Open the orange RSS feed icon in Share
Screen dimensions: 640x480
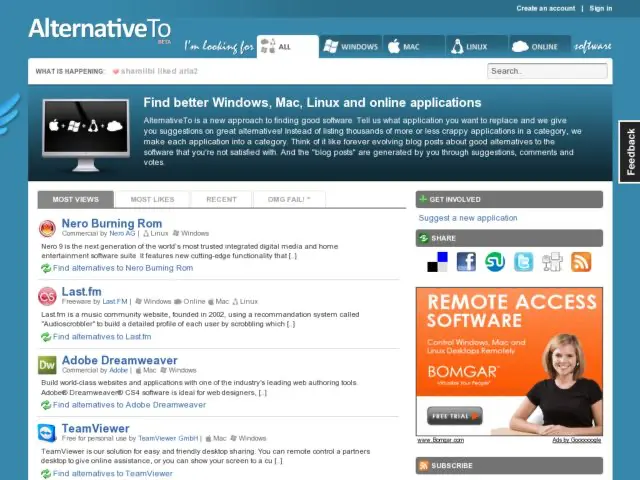[581, 262]
